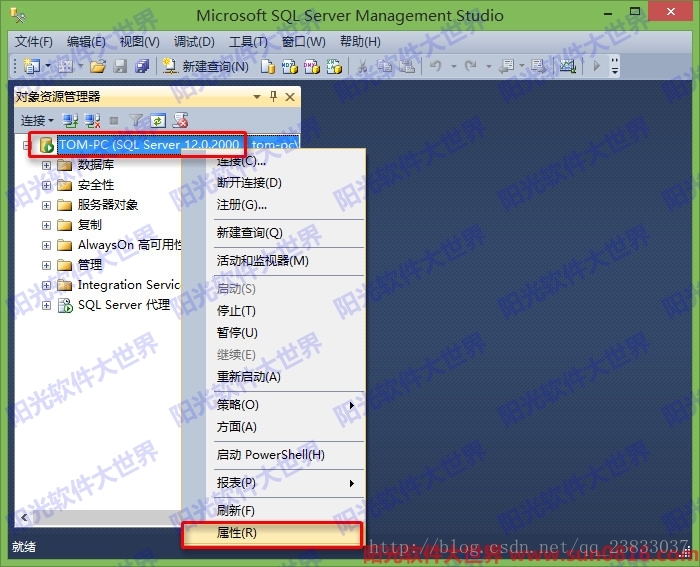Click the Start debugging play icon
The image size is (700, 567).
[x=596, y=67]
